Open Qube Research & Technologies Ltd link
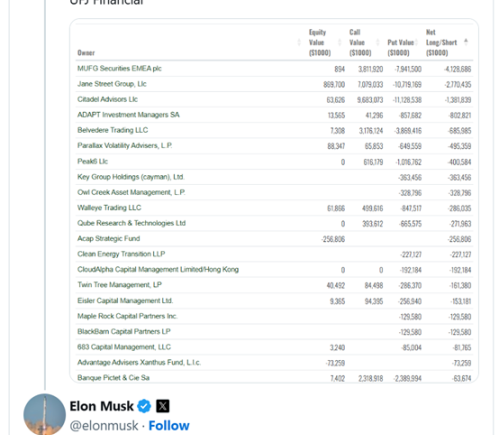499x435 pixels. click(x=131, y=223)
